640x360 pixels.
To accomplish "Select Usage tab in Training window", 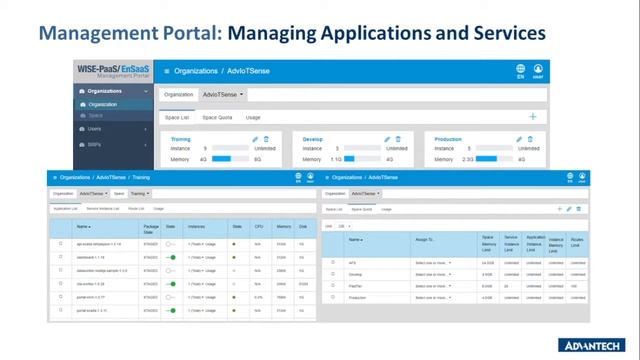I will click(x=158, y=209).
